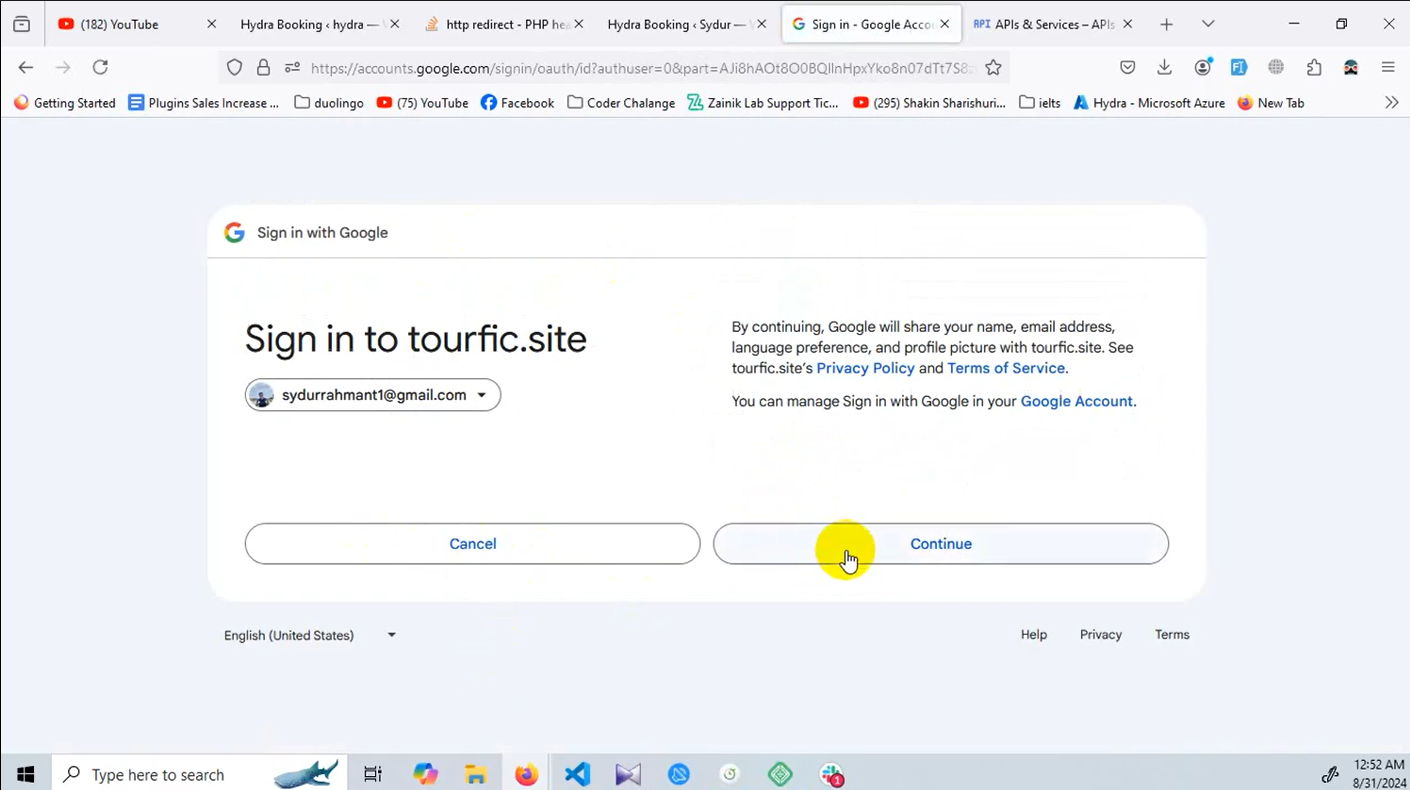The image size is (1410, 790).
Task: Go back to the previous page
Action: 26,67
